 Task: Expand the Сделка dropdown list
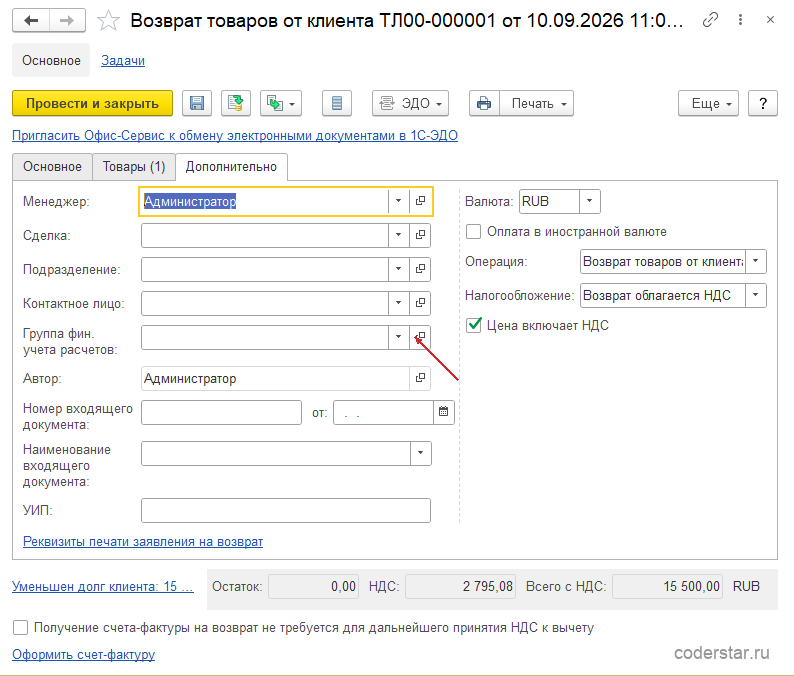click(x=399, y=235)
